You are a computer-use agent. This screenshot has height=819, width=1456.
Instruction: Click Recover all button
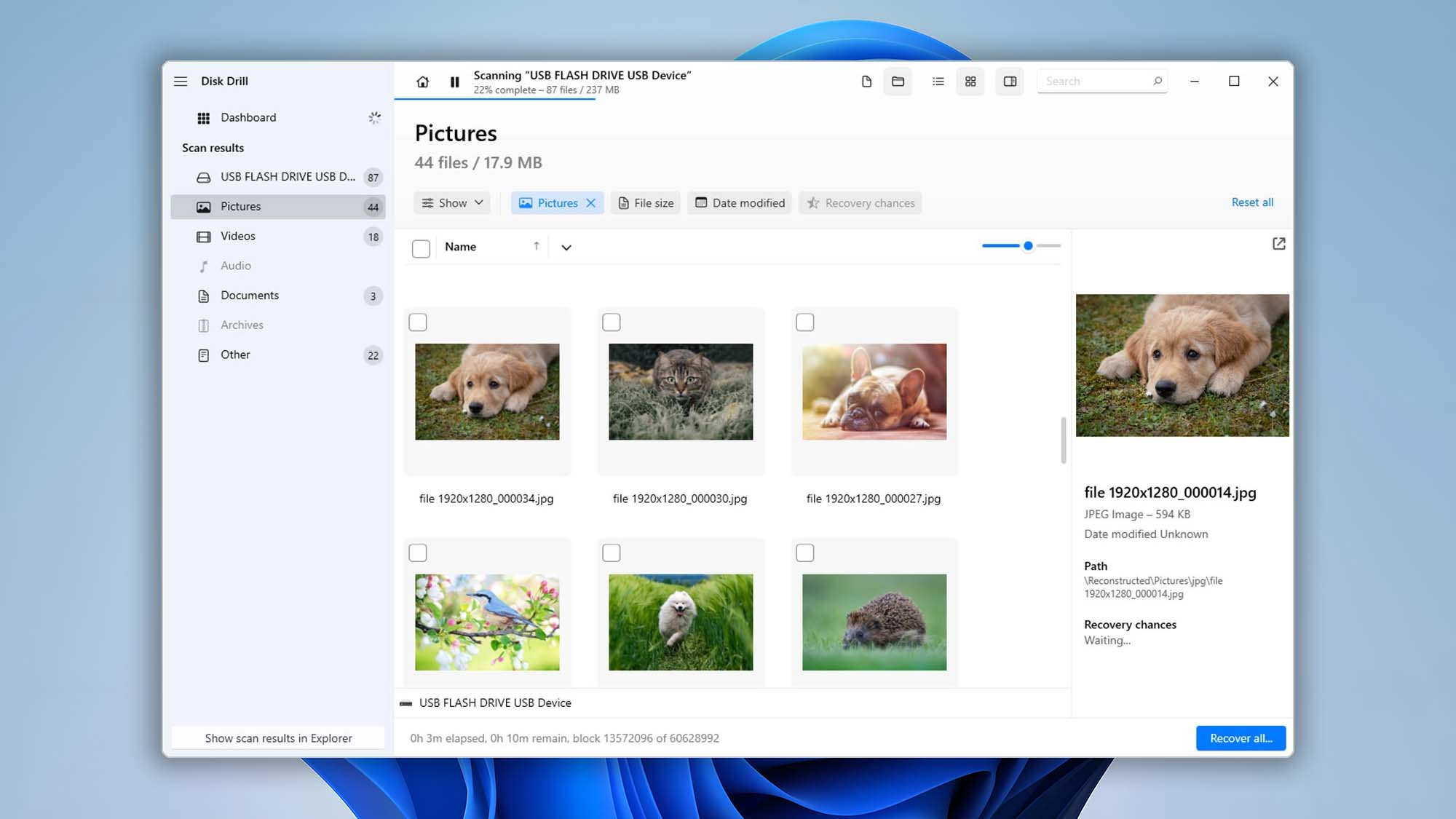pos(1240,737)
